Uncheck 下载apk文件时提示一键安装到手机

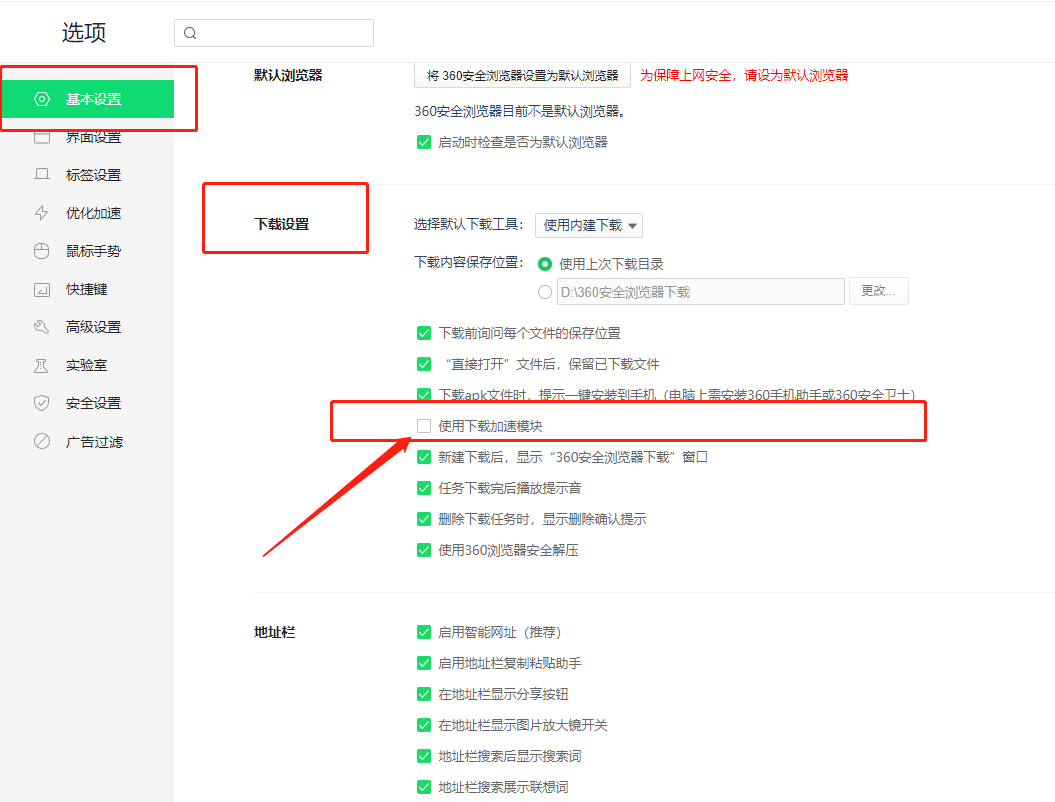424,394
